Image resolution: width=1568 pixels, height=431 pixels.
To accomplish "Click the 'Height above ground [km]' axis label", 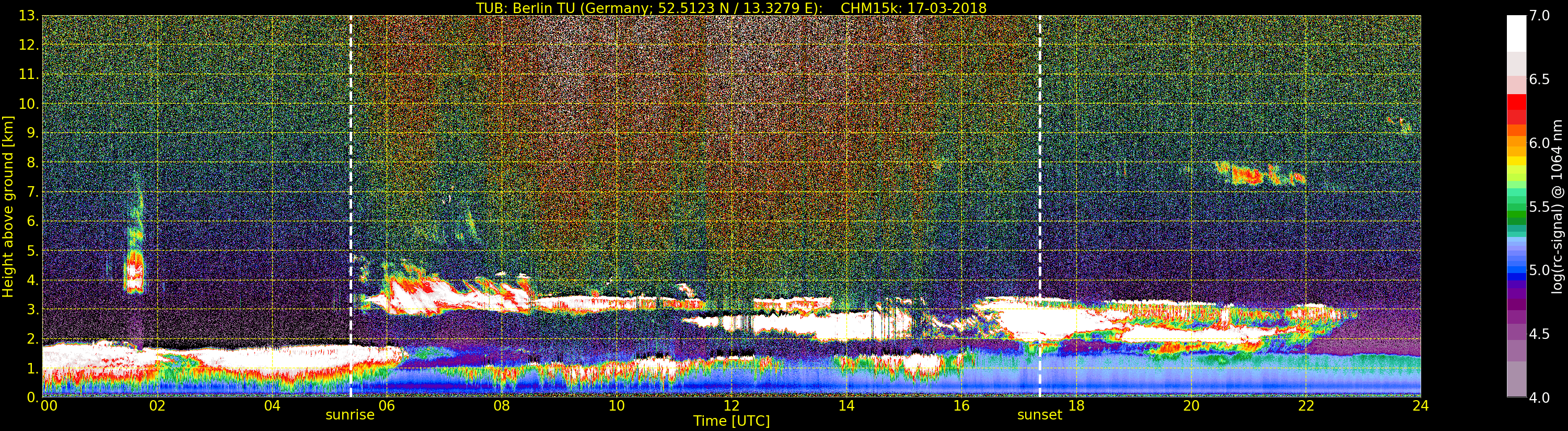I will coord(8,206).
